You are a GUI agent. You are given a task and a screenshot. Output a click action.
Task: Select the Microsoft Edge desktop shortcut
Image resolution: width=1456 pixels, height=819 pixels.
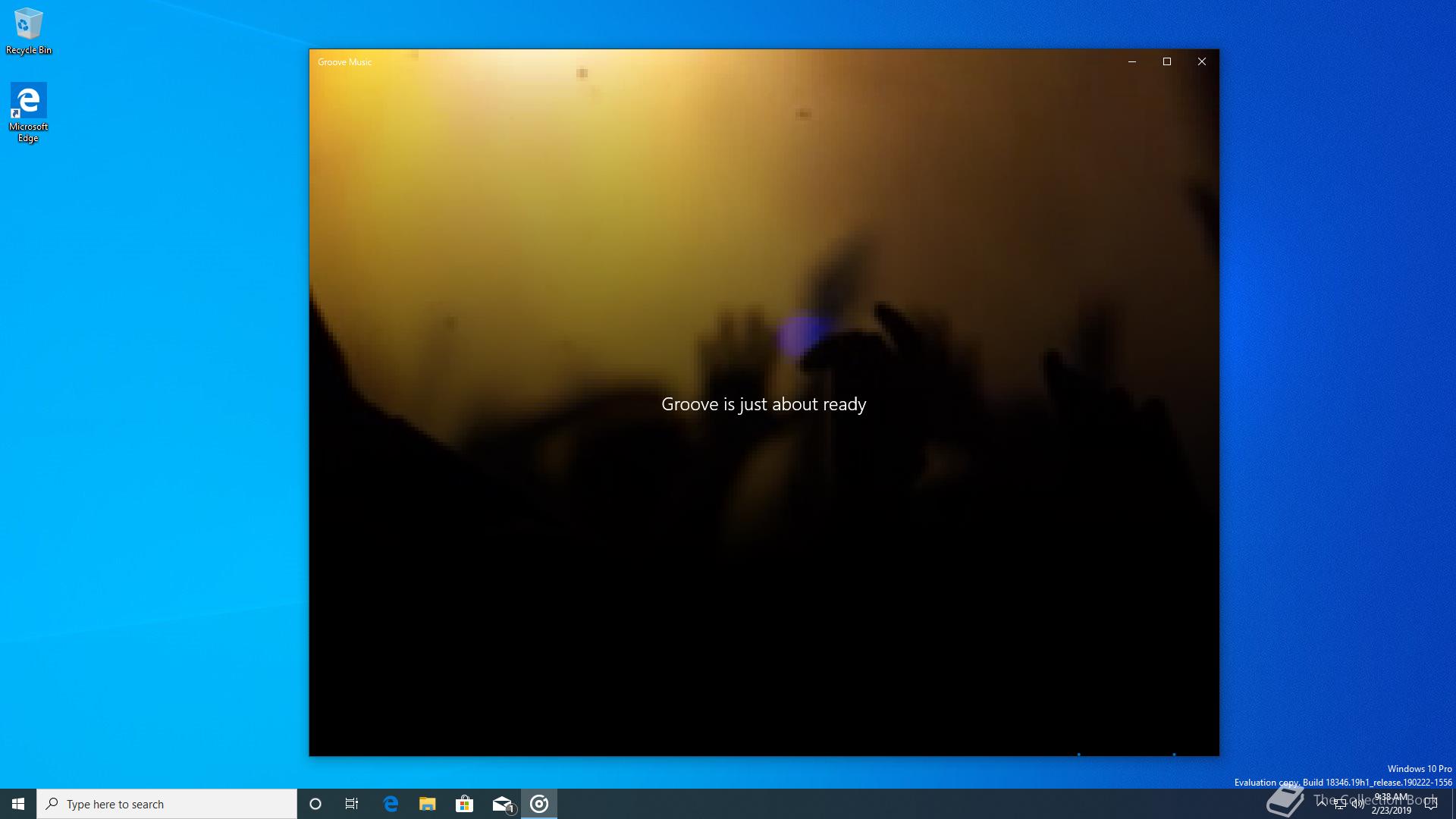28,113
